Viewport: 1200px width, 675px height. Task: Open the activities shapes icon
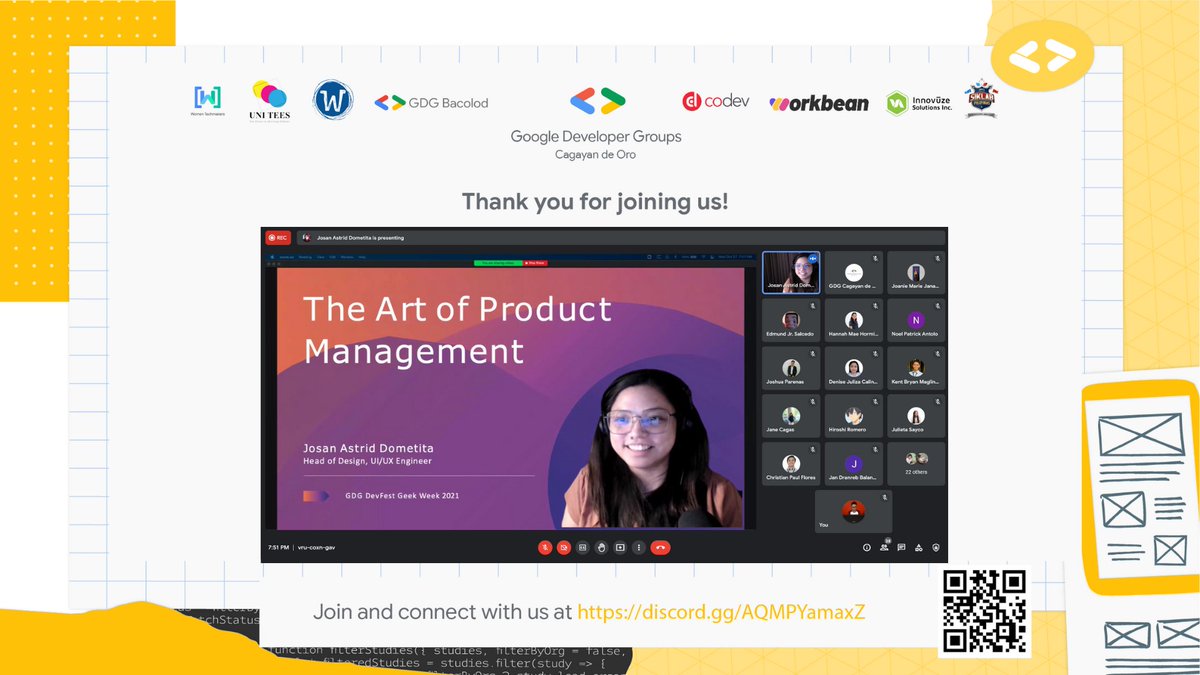(919, 547)
